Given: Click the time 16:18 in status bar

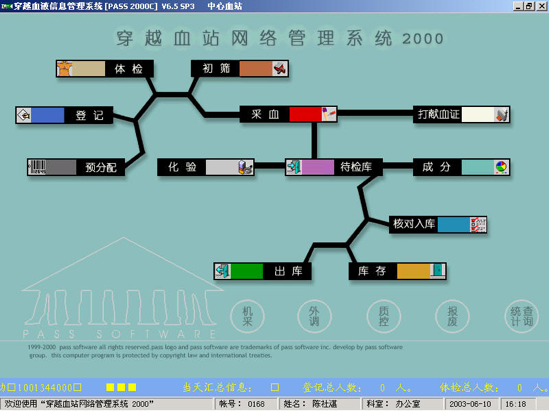Looking at the screenshot, I should pyautogui.click(x=516, y=404).
